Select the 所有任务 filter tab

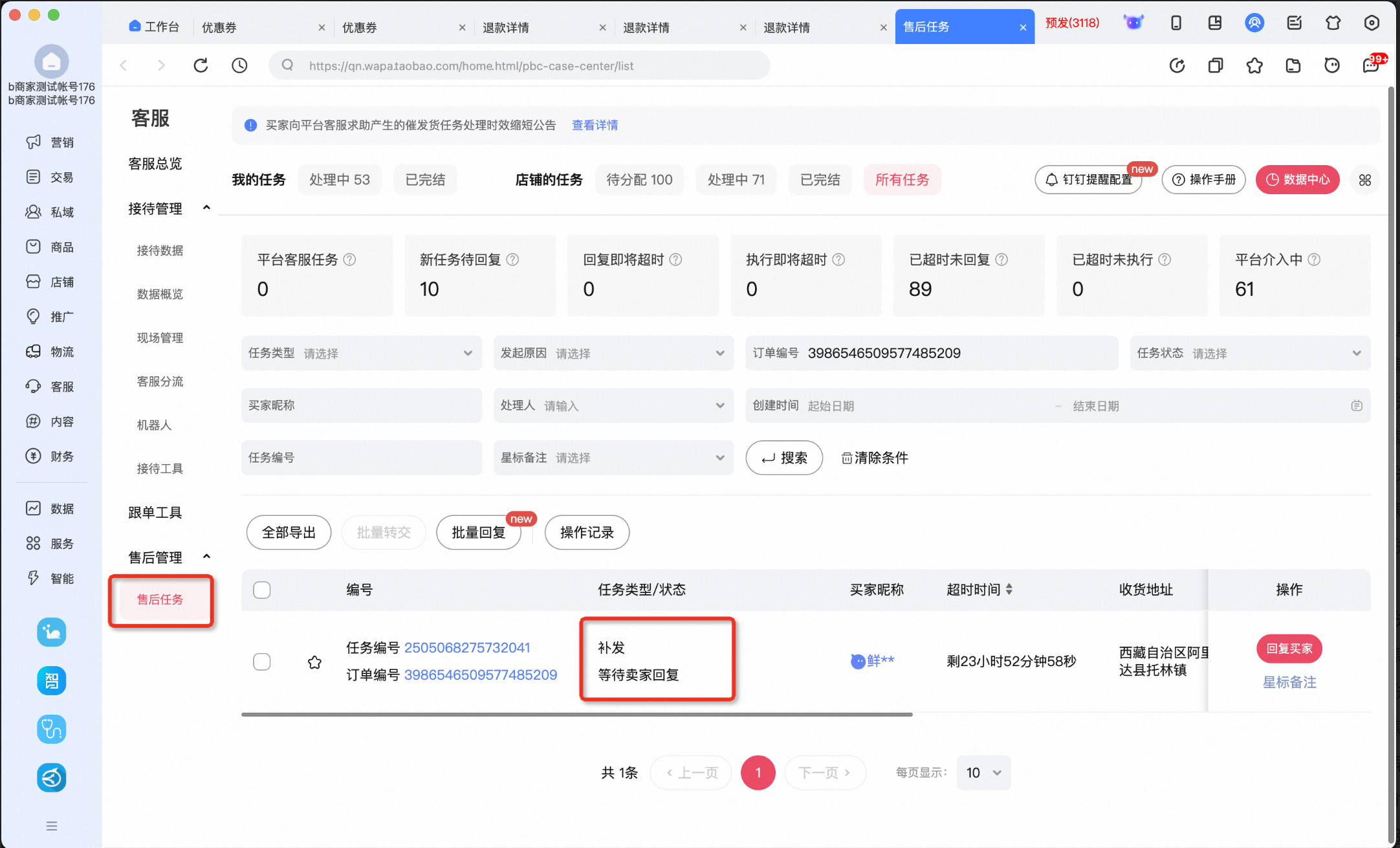tap(902, 179)
